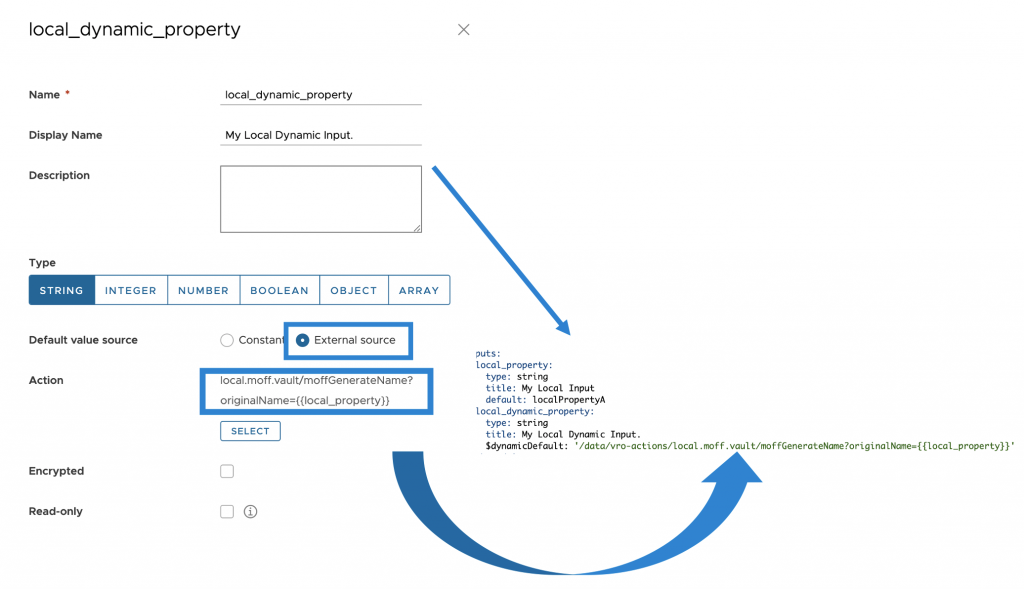This screenshot has width=1024, height=589.
Task: Choose the INTEGER type
Action: pyautogui.click(x=131, y=290)
